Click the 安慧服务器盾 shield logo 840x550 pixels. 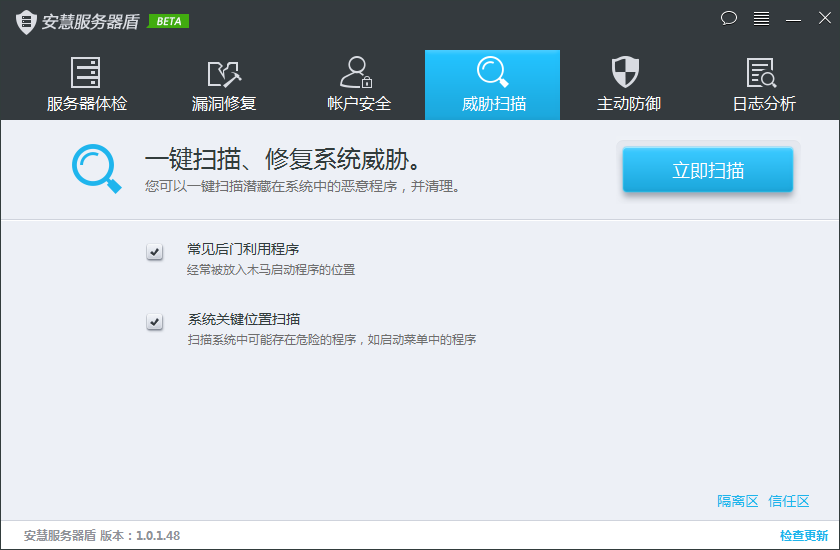pyautogui.click(x=26, y=22)
